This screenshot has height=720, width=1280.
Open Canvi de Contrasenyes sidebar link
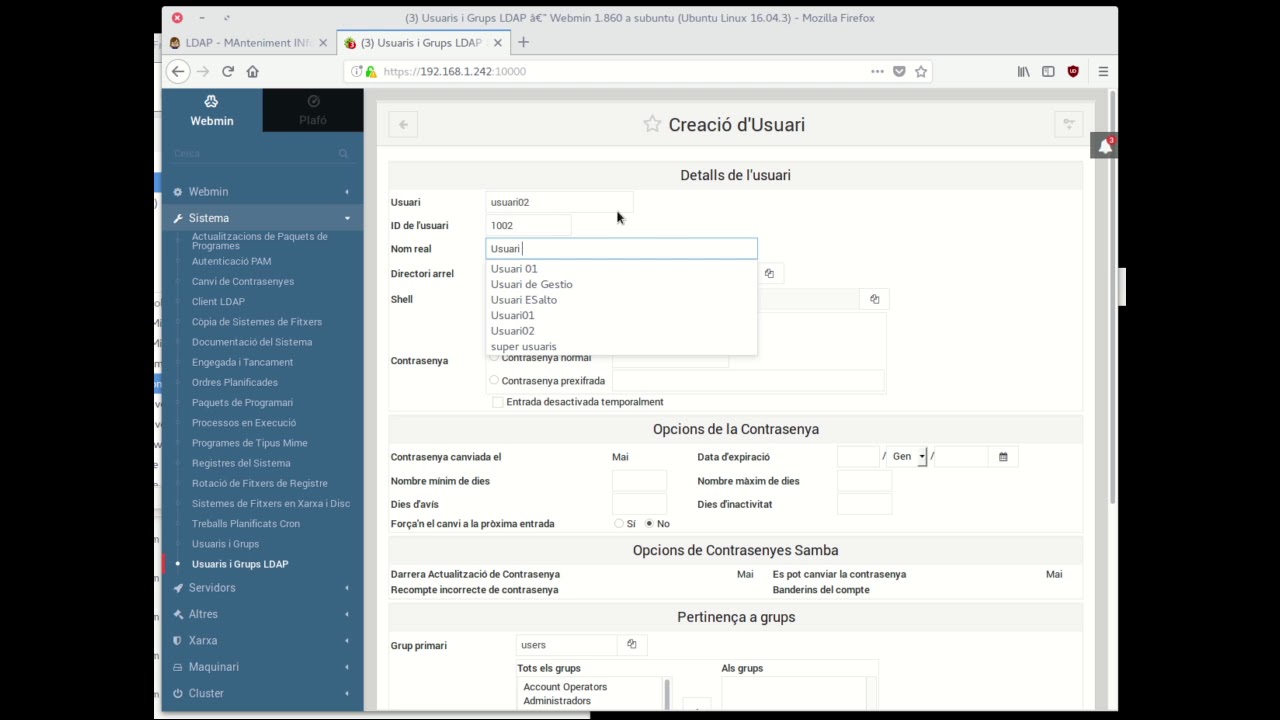[x=243, y=281]
